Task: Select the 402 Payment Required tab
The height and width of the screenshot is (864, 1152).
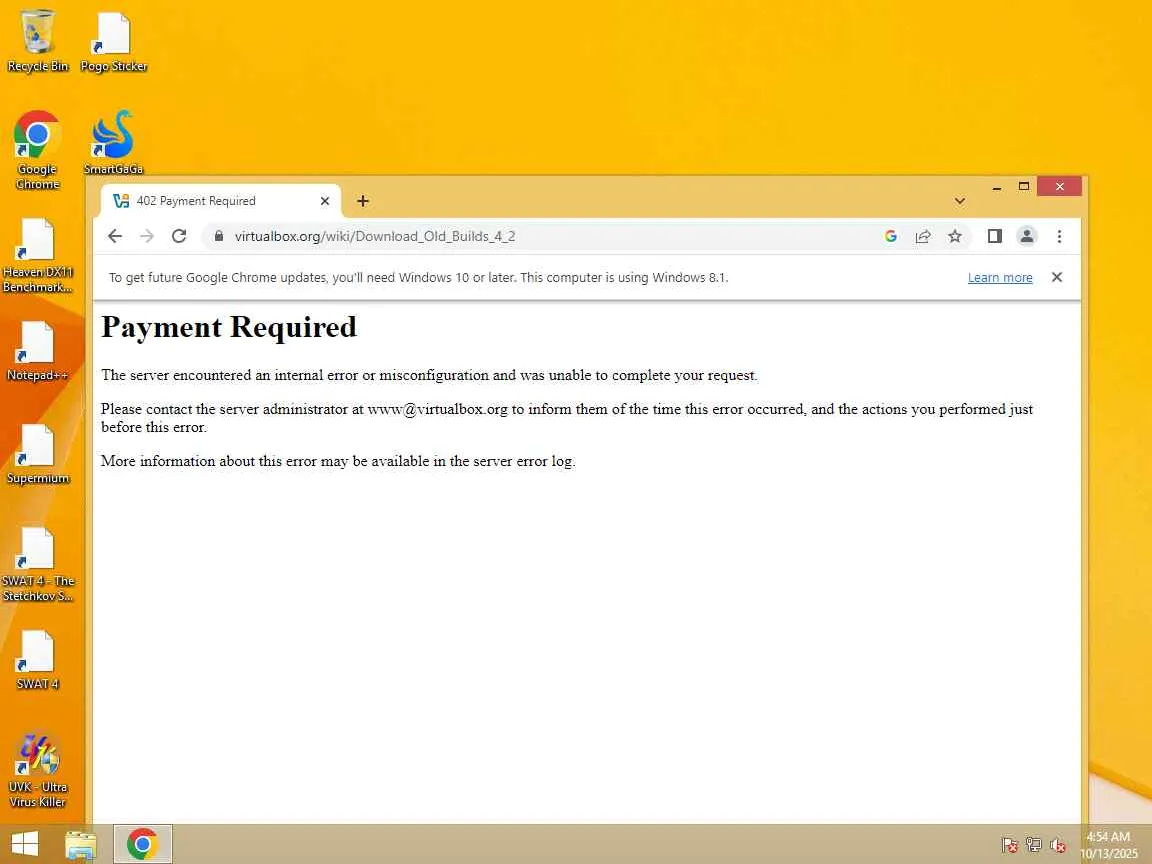Action: coord(220,201)
